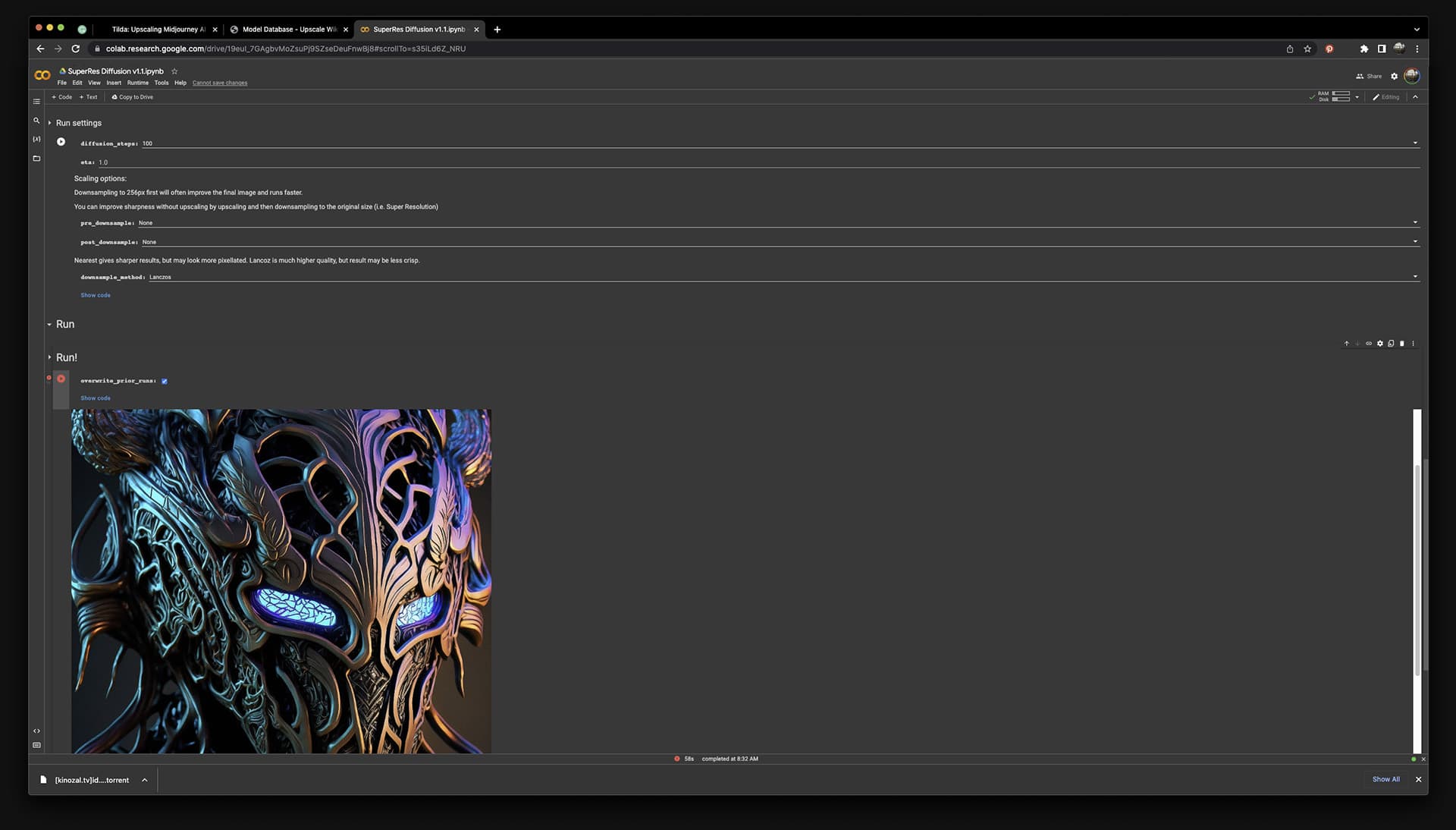Open the View menu
Screen dimensions: 1456x830
(94, 83)
